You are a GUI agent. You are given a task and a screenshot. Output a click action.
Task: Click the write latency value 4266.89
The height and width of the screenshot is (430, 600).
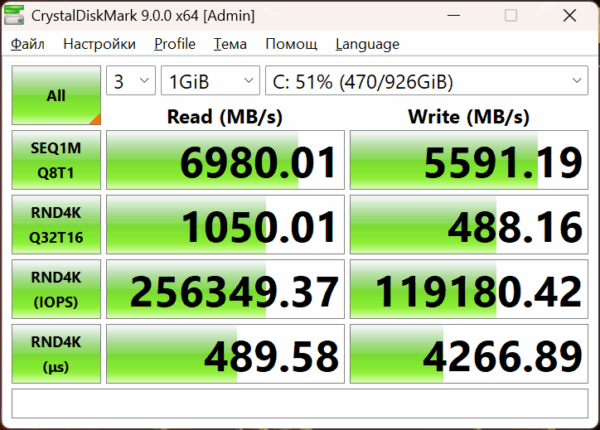click(x=469, y=354)
